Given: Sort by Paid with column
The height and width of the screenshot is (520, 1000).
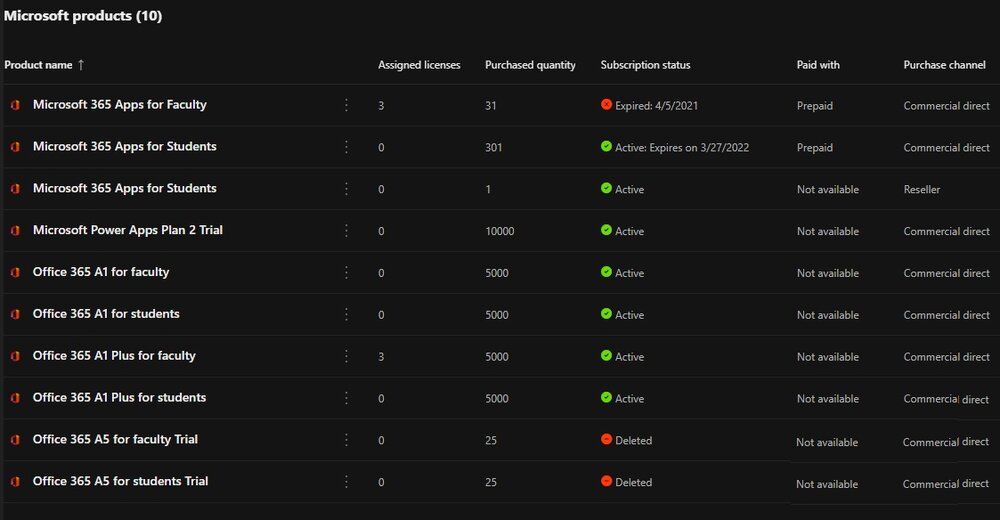Looking at the screenshot, I should pyautogui.click(x=818, y=65).
